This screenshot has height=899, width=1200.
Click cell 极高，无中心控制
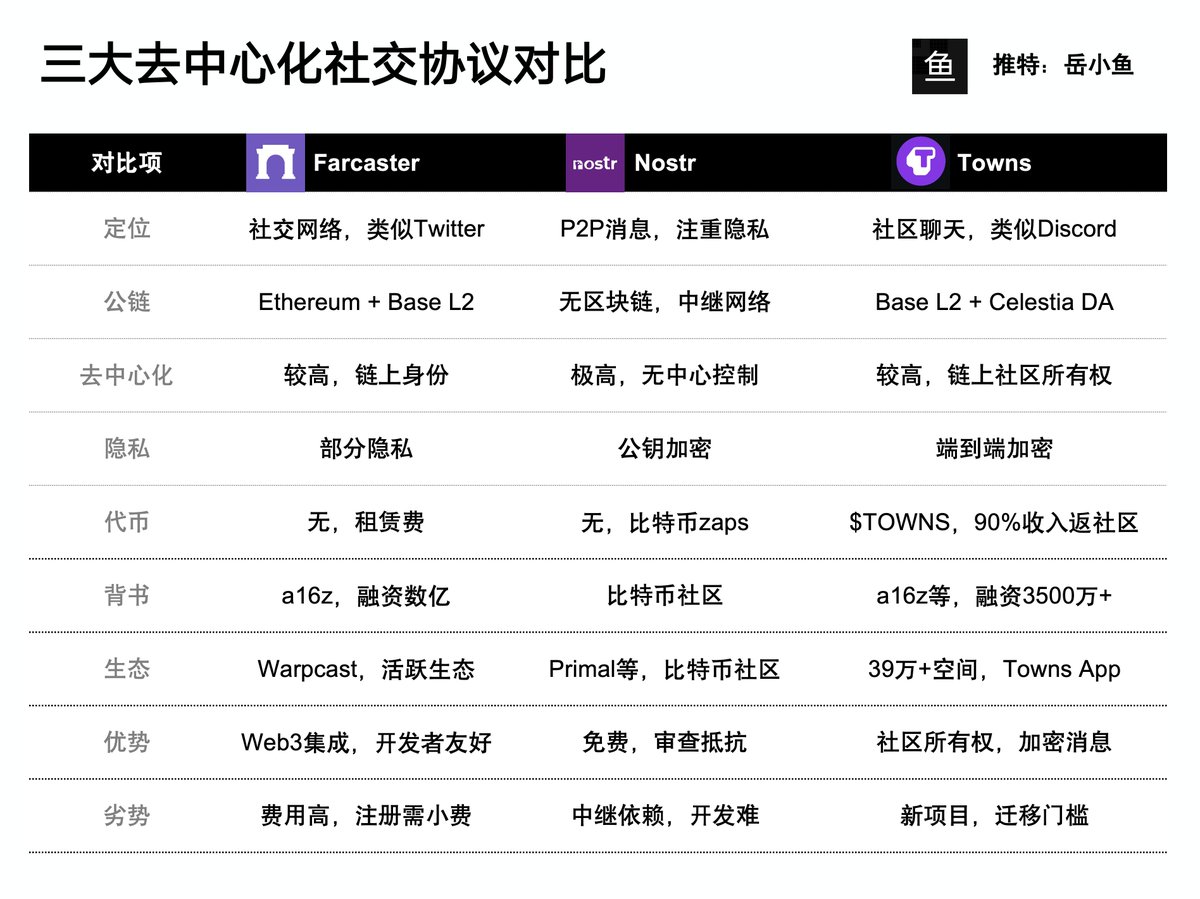tap(665, 375)
